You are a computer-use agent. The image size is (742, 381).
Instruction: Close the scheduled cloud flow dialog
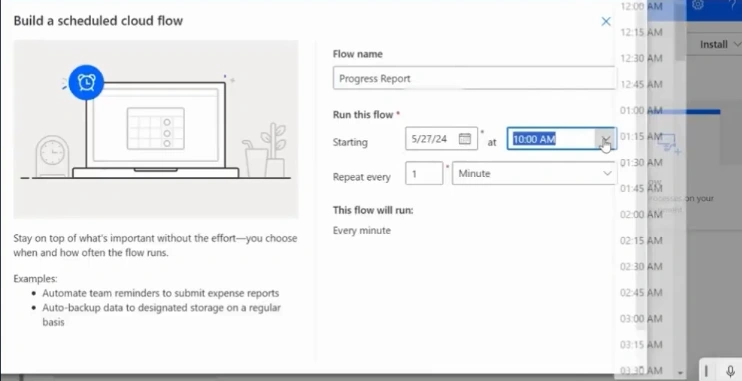(606, 21)
